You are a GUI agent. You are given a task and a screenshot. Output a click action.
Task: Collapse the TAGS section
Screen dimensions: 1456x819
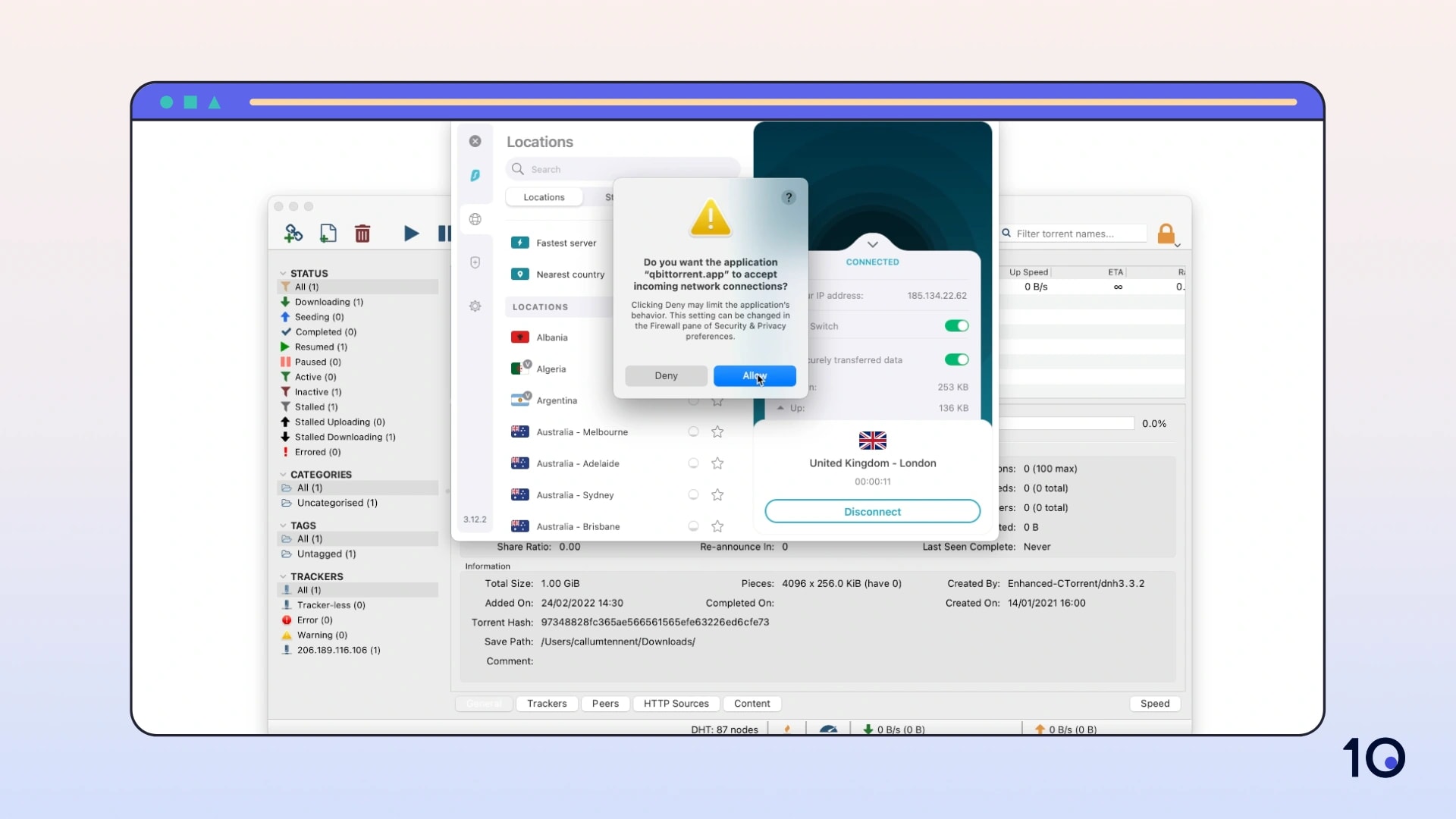tap(283, 526)
